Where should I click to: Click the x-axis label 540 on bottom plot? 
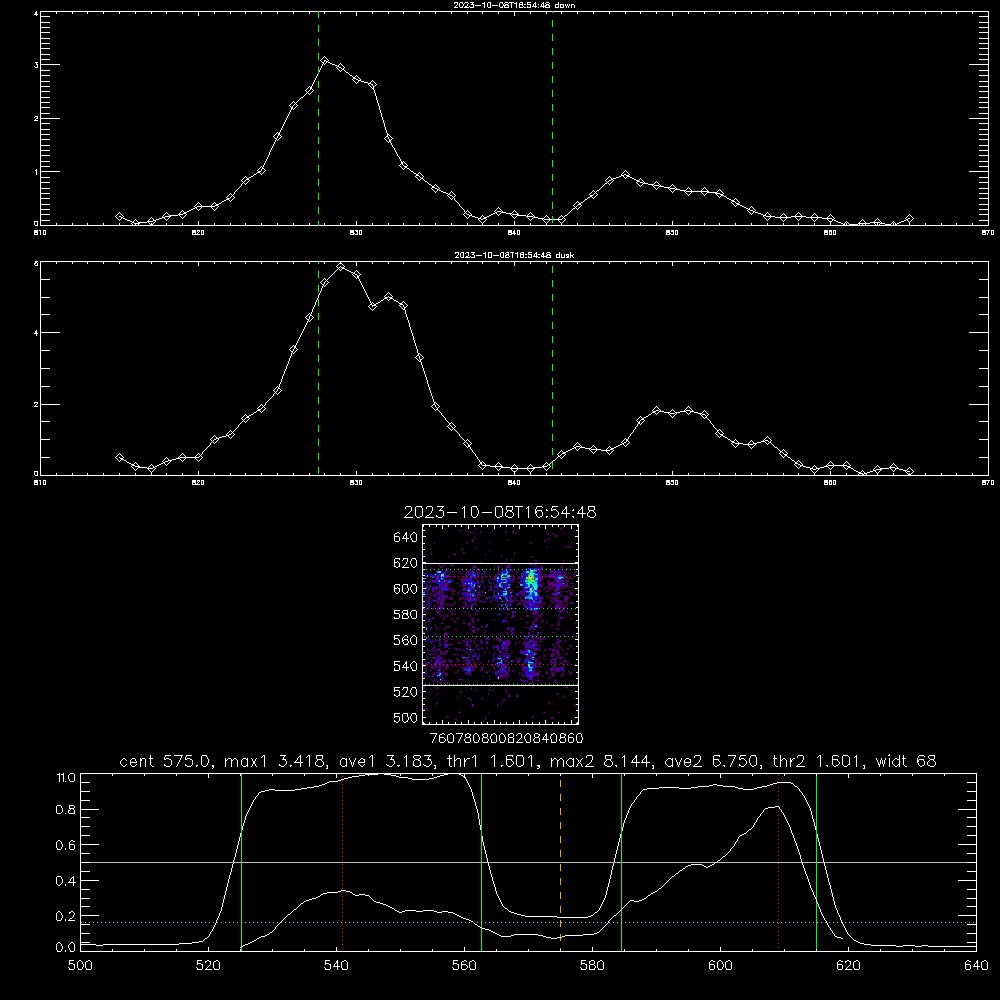pyautogui.click(x=336, y=966)
